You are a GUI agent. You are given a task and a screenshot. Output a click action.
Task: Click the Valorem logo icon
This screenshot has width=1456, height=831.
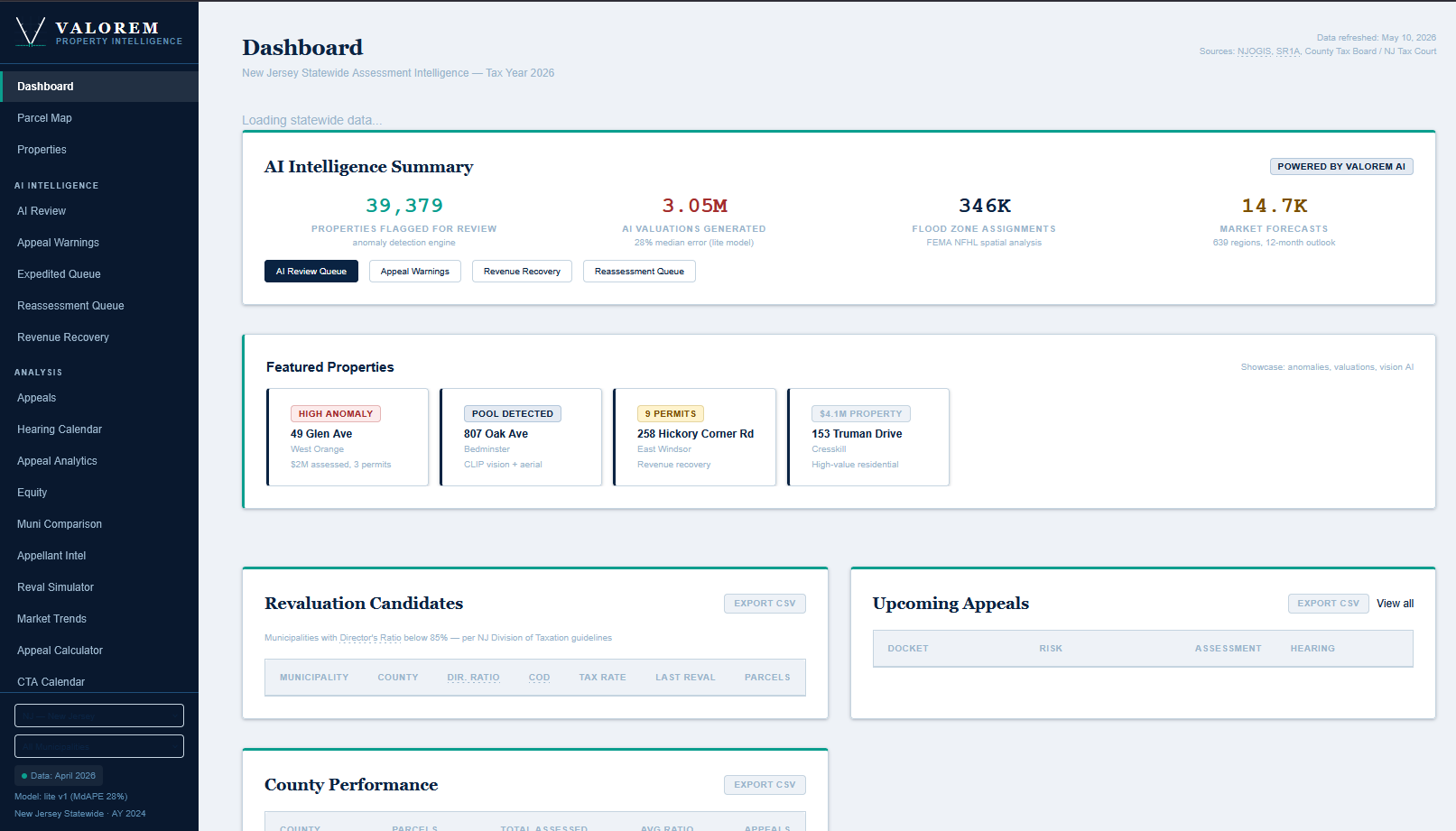pos(31,32)
